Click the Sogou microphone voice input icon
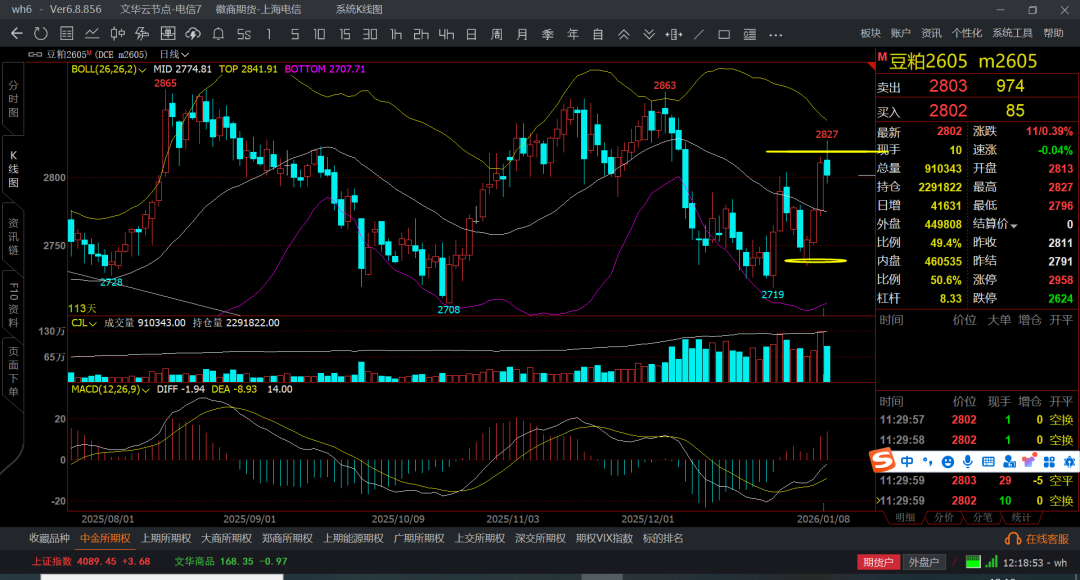Image resolution: width=1080 pixels, height=580 pixels. (x=967, y=461)
